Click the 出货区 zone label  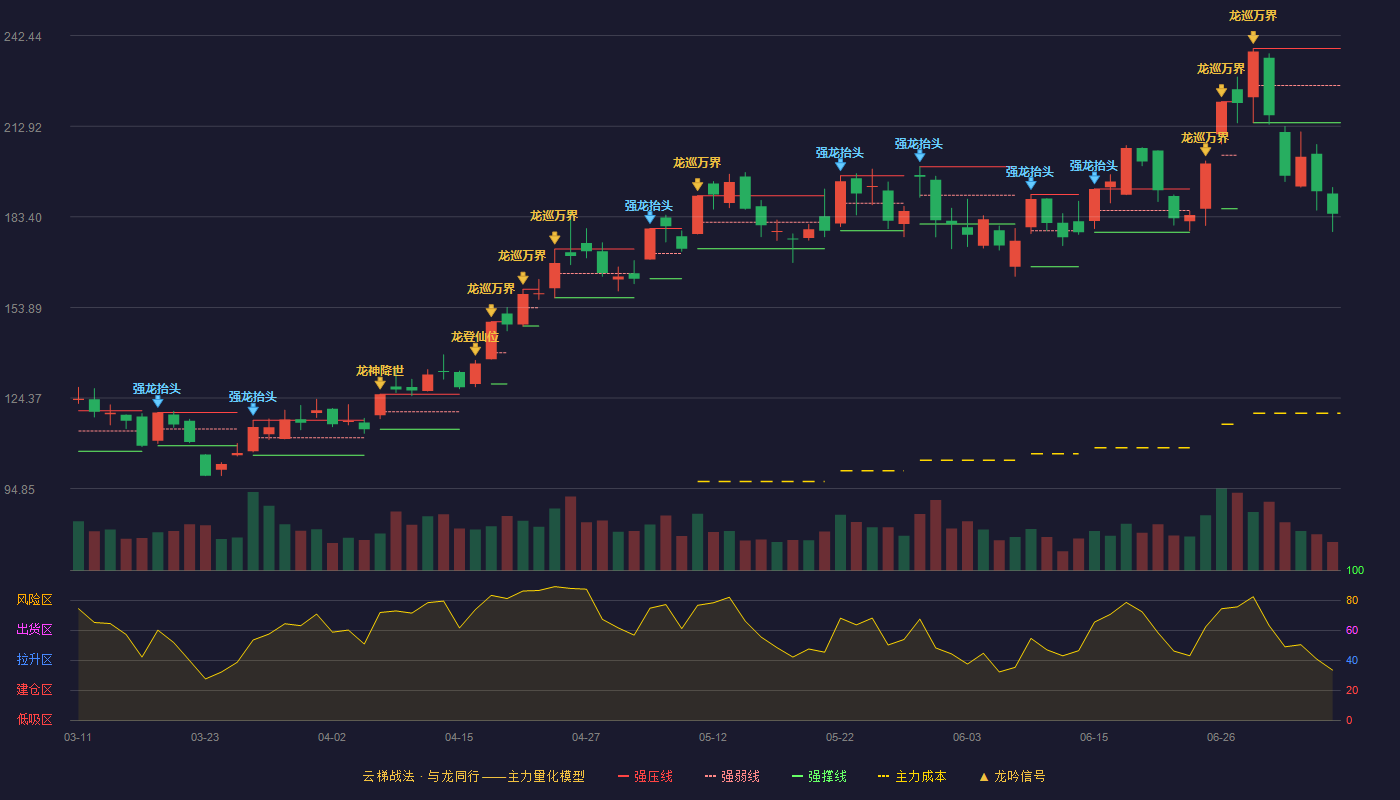34,630
